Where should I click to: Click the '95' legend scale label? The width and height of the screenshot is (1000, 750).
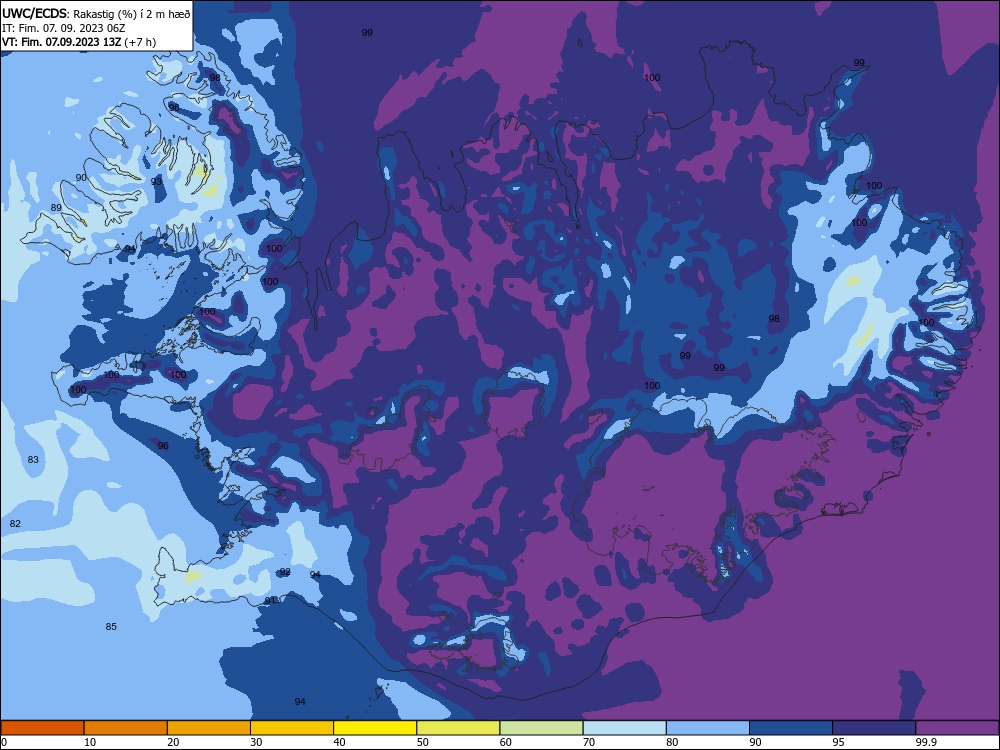click(x=839, y=742)
